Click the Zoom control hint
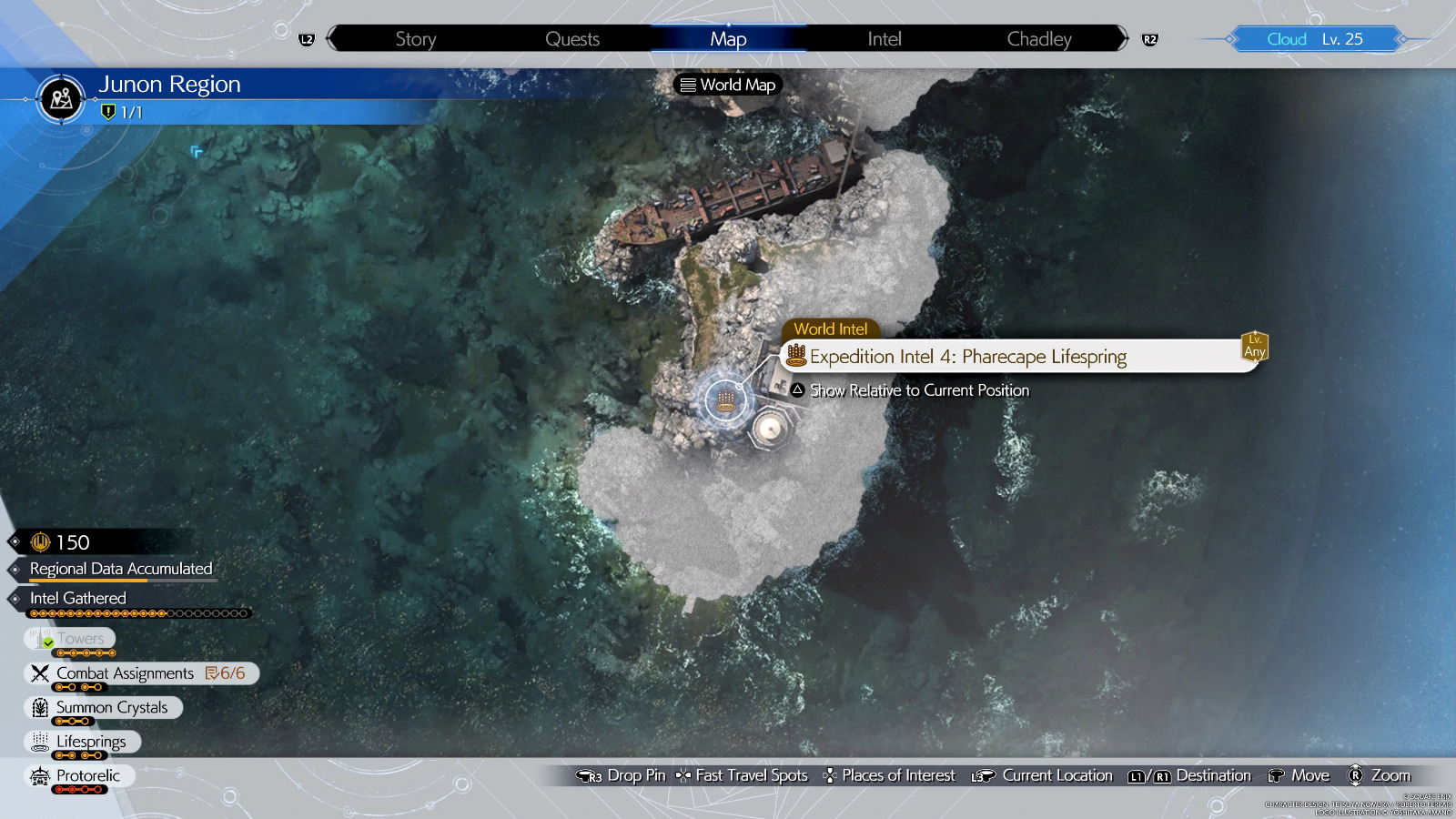1456x819 pixels. point(1379,775)
